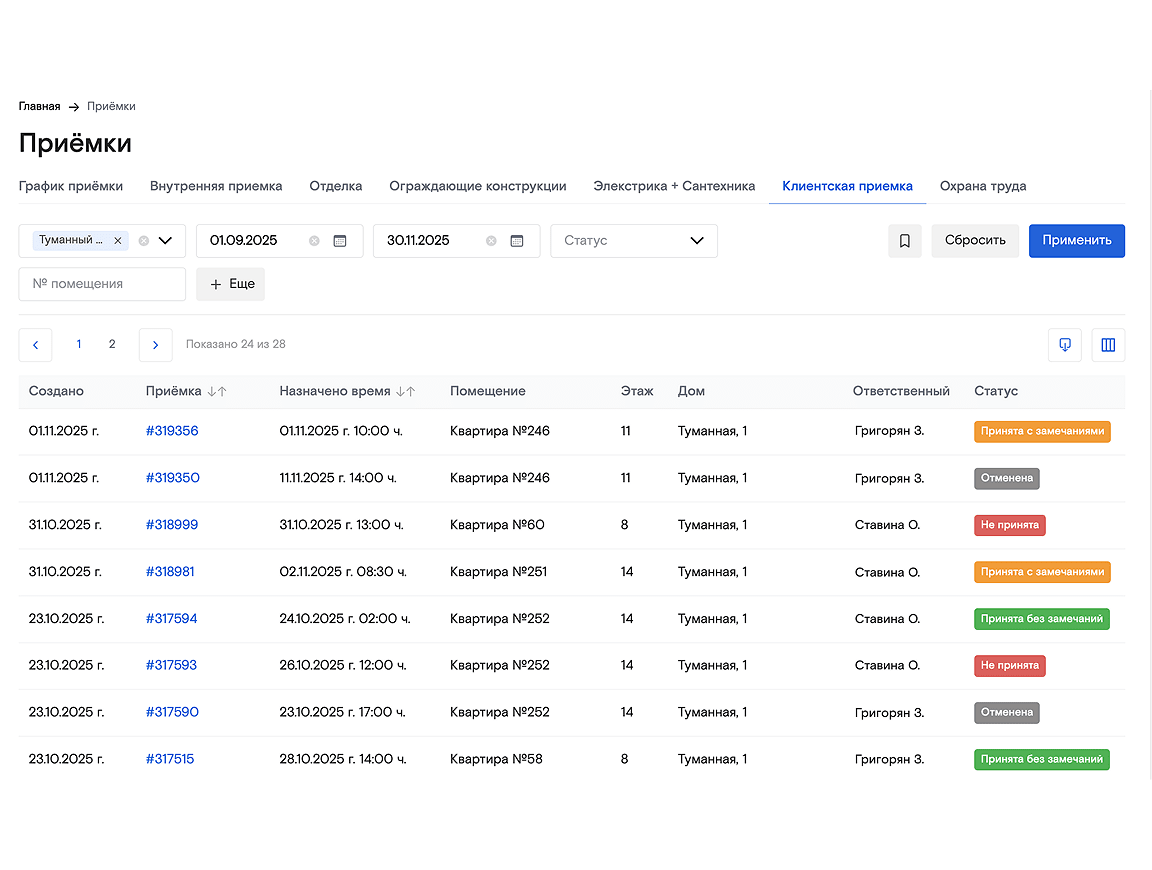
Task: Remove the Туманный filter chip
Action: pyautogui.click(x=118, y=241)
